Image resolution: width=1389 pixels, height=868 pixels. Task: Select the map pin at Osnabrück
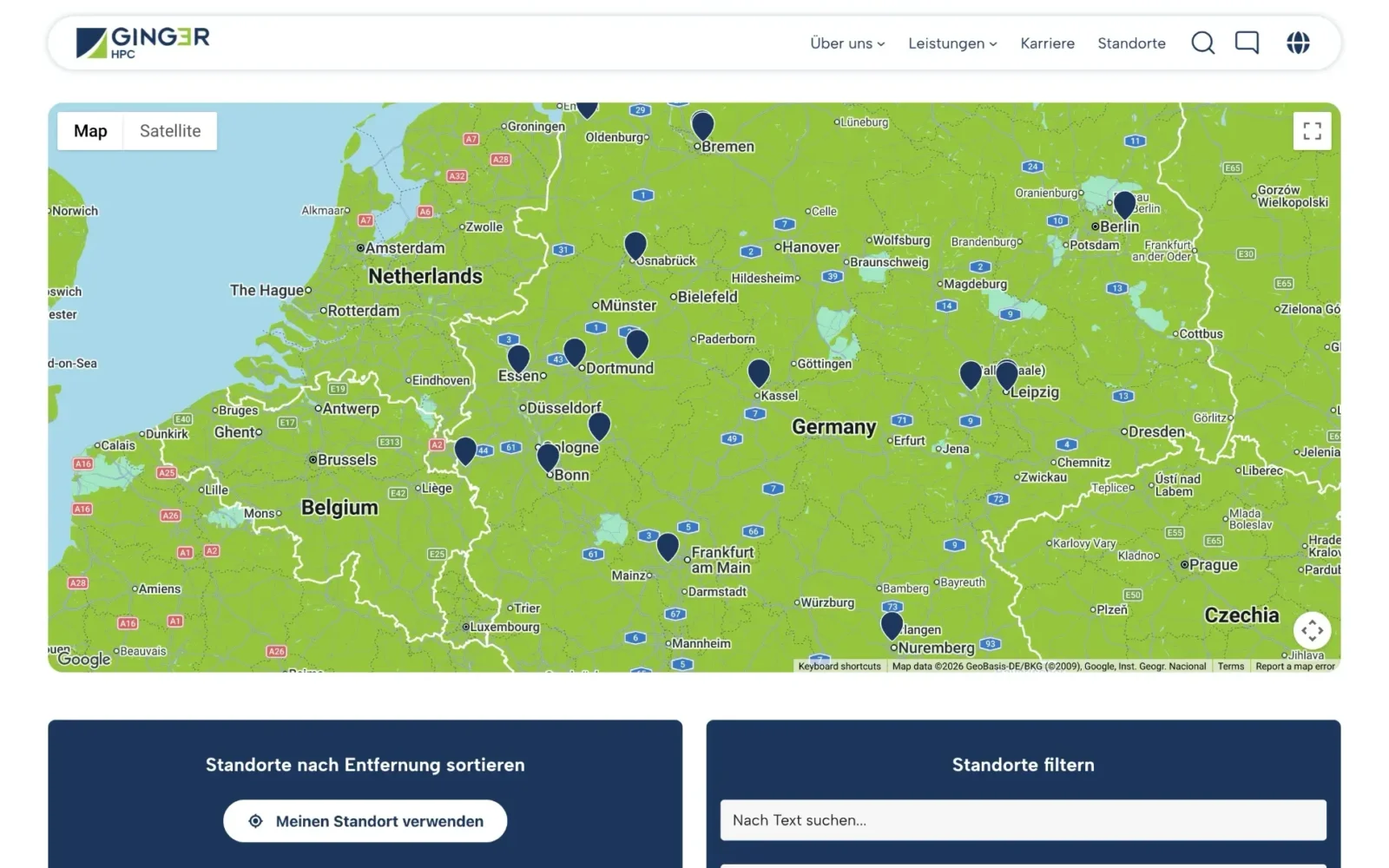tap(635, 247)
